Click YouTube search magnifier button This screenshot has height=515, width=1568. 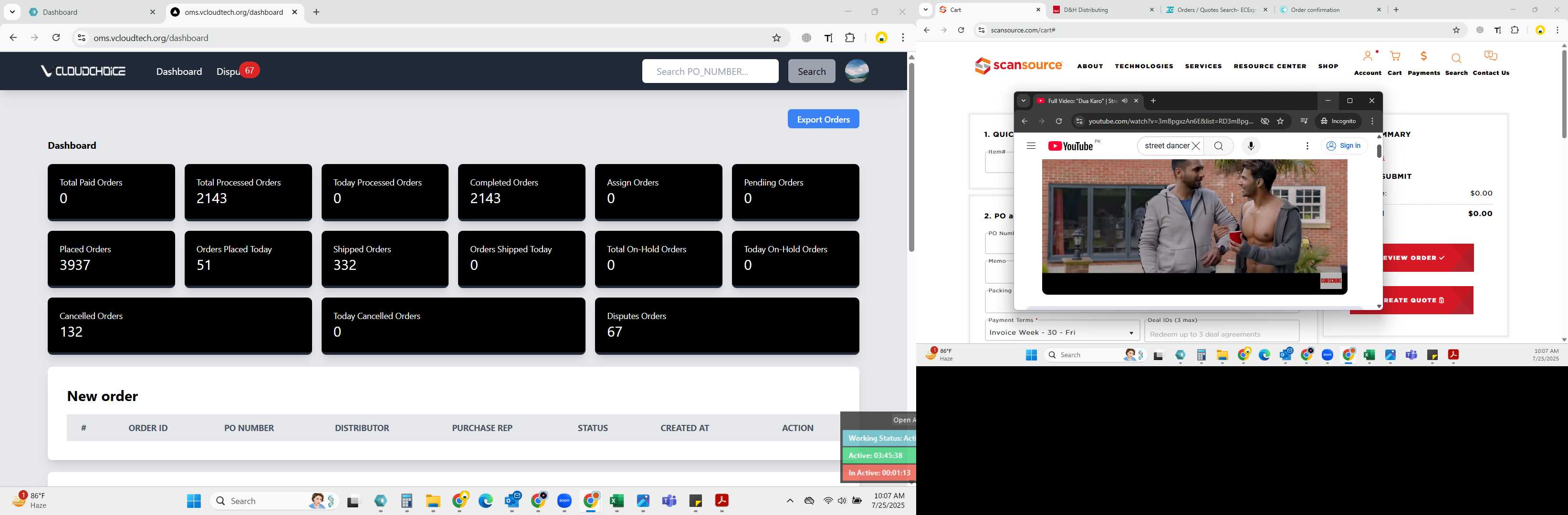coord(1218,146)
